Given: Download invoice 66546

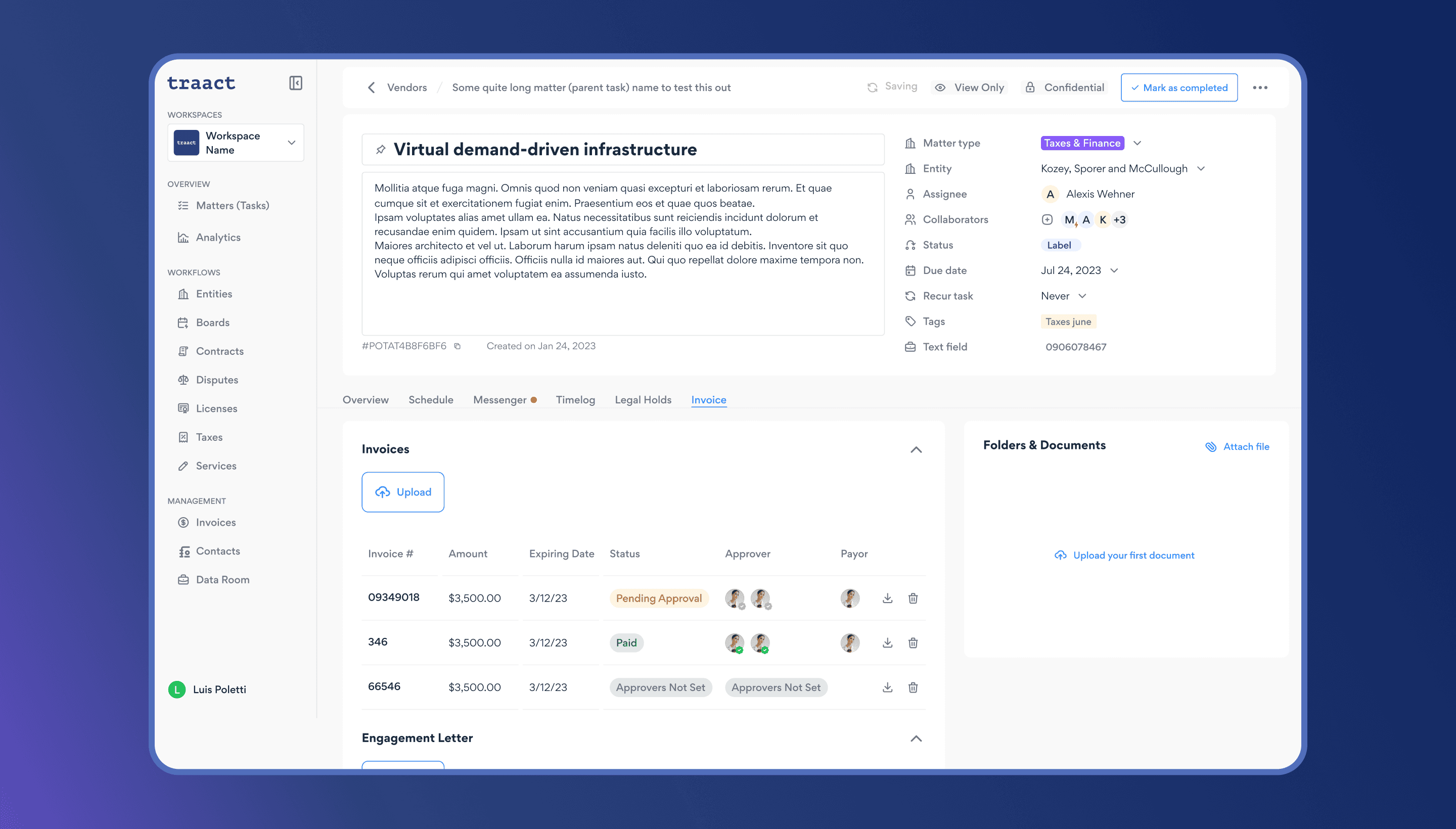Looking at the screenshot, I should coord(887,687).
